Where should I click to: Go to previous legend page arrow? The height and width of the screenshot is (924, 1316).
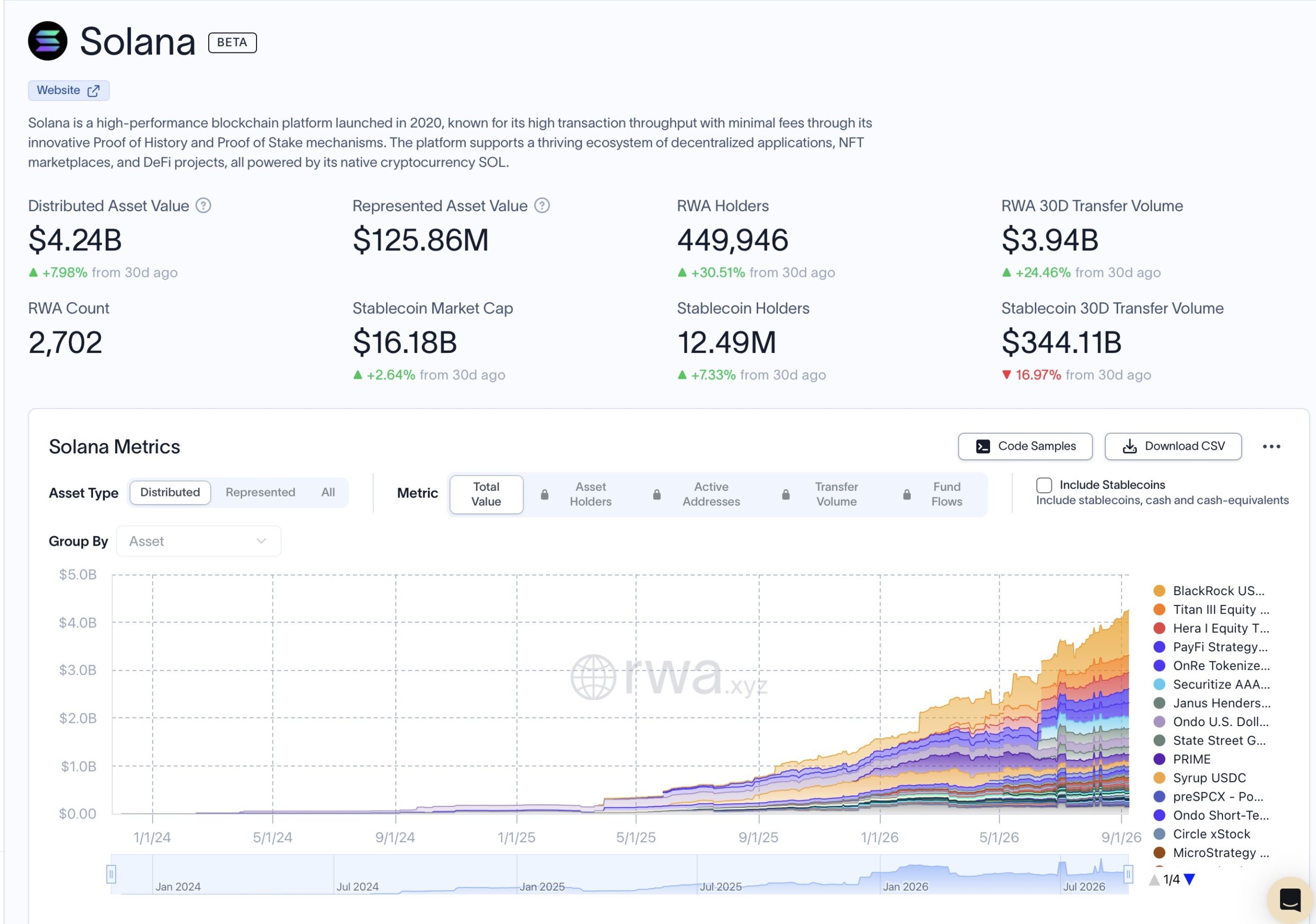(1155, 879)
